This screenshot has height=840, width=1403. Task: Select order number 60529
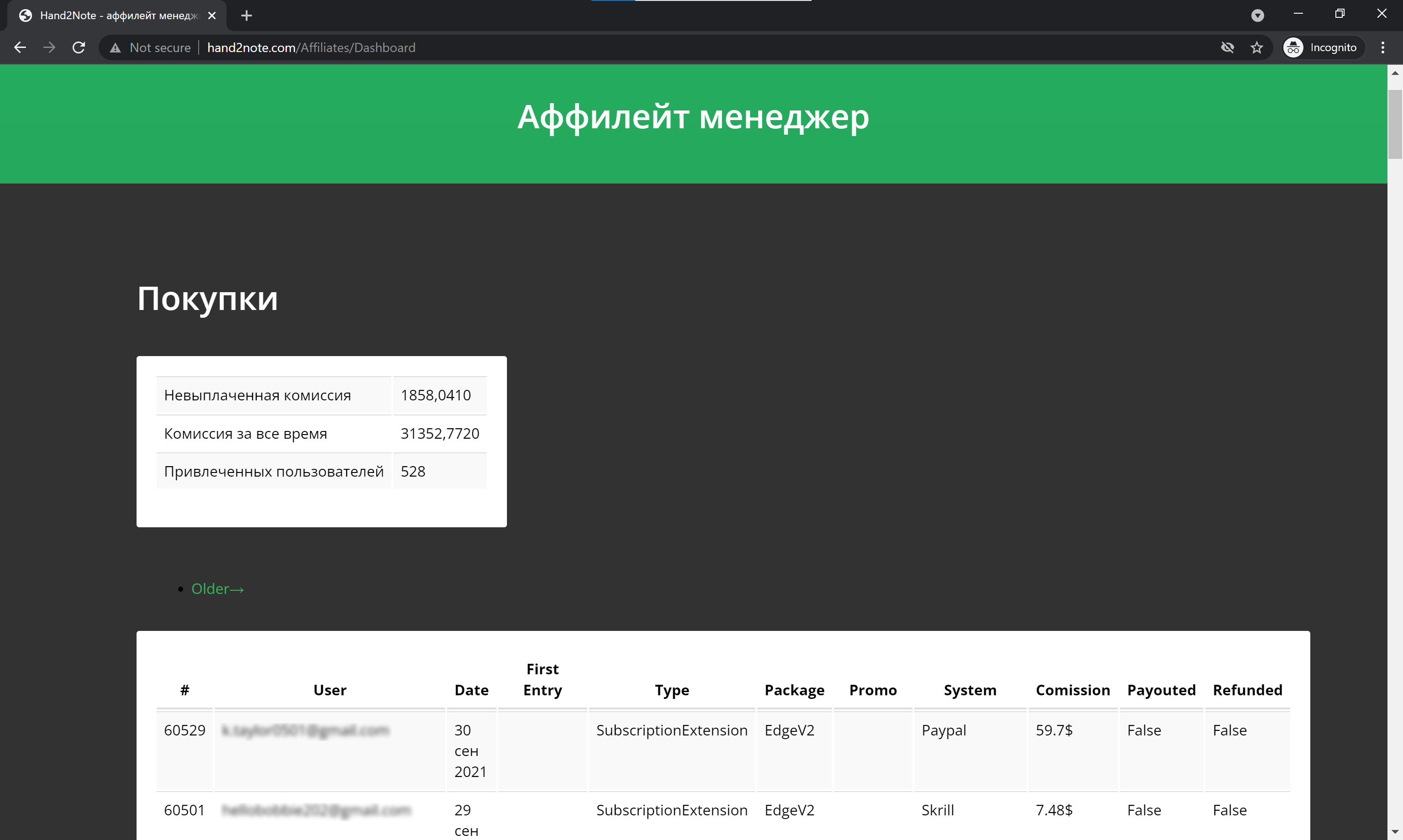(185, 730)
